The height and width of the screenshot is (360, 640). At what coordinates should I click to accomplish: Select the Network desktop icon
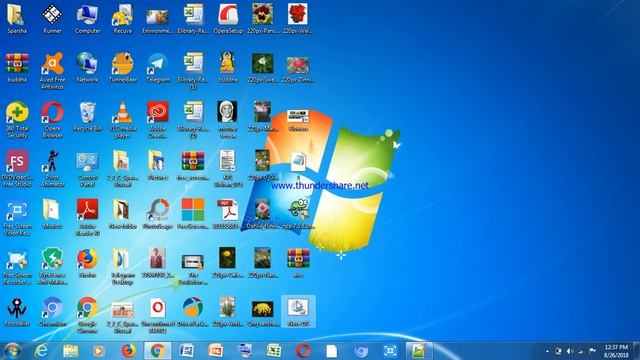click(x=87, y=67)
